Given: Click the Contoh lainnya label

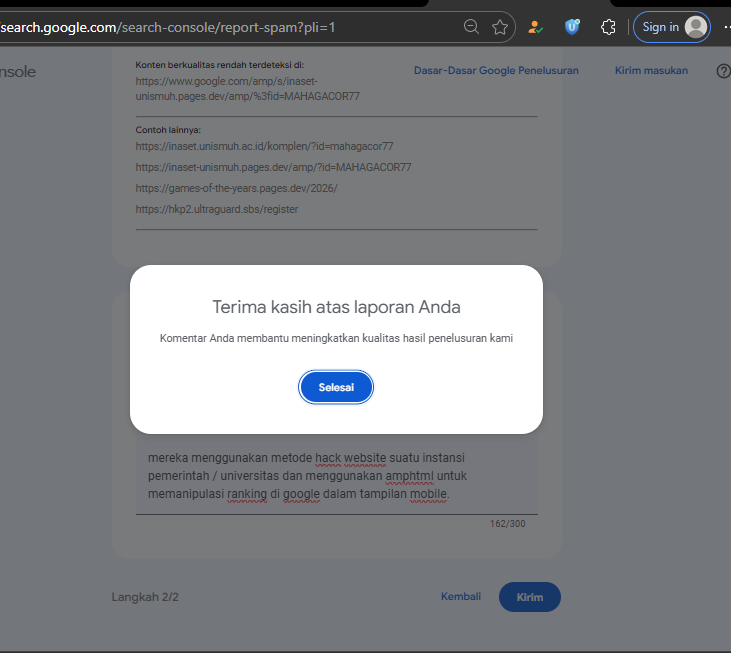Looking at the screenshot, I should [x=168, y=130].
